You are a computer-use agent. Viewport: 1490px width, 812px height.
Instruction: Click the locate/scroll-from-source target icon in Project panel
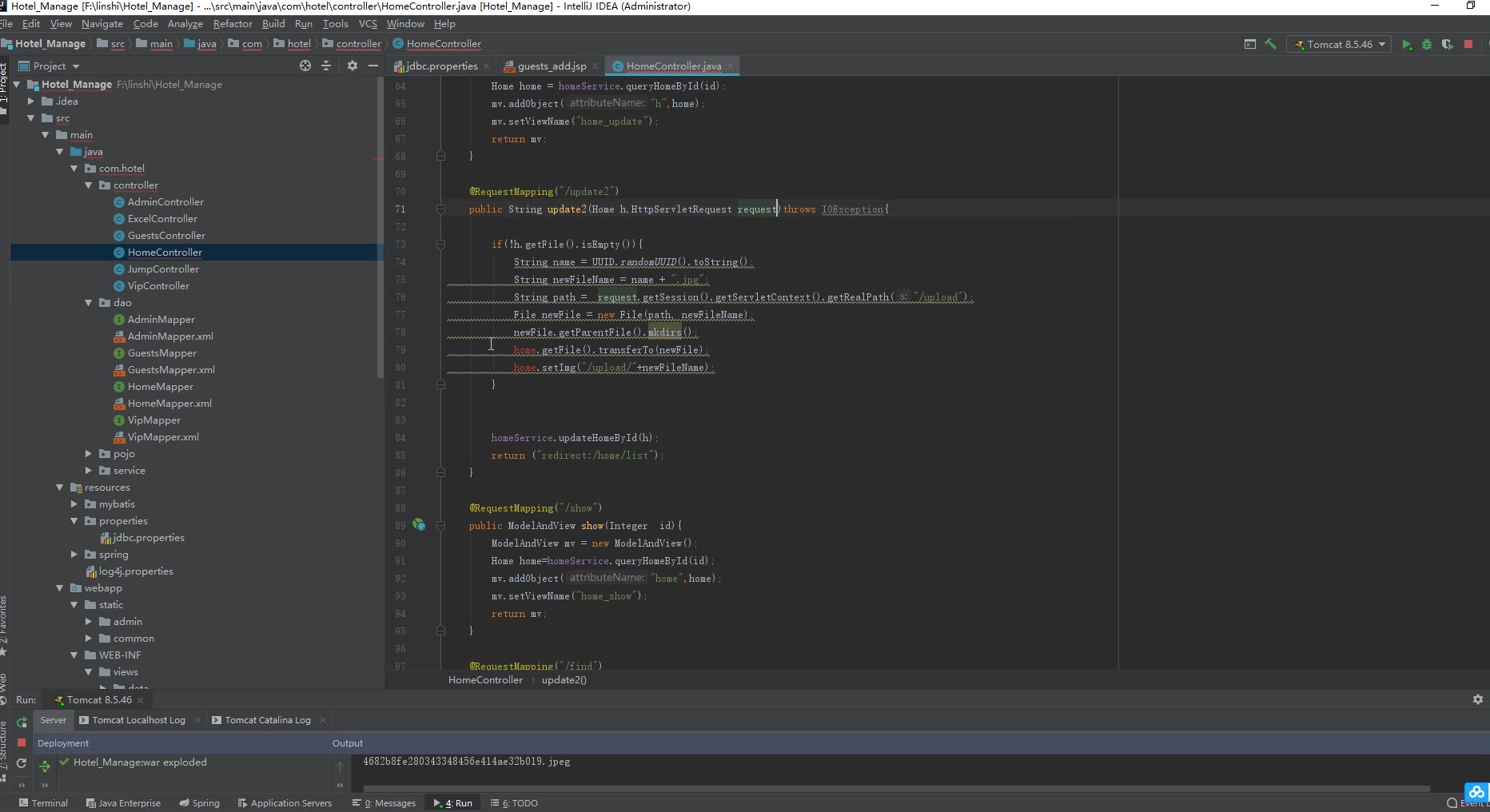(x=305, y=66)
